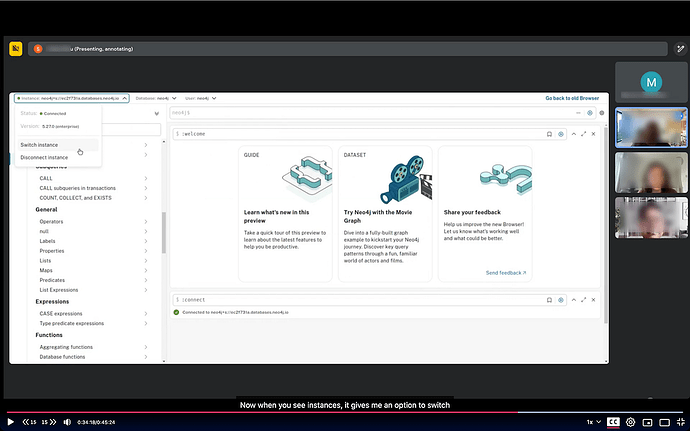Screen dimensions: 690x431
Task: Close the :connect frame
Action: coord(593,300)
